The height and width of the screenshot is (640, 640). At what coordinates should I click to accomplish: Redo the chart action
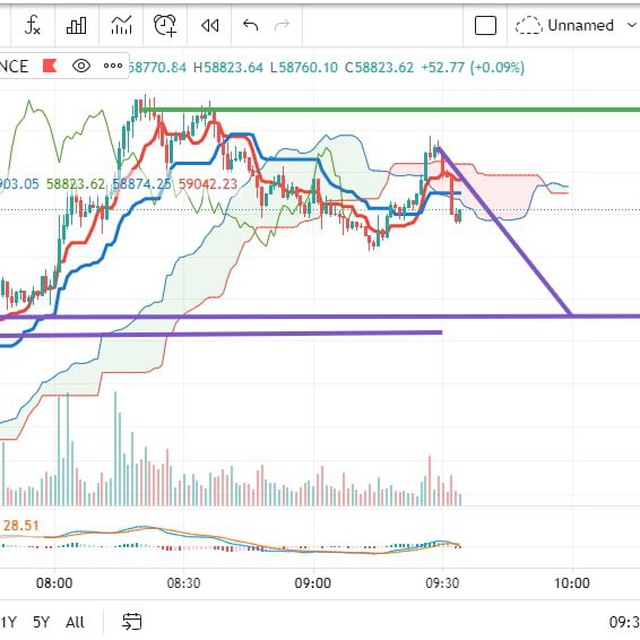coord(282,25)
